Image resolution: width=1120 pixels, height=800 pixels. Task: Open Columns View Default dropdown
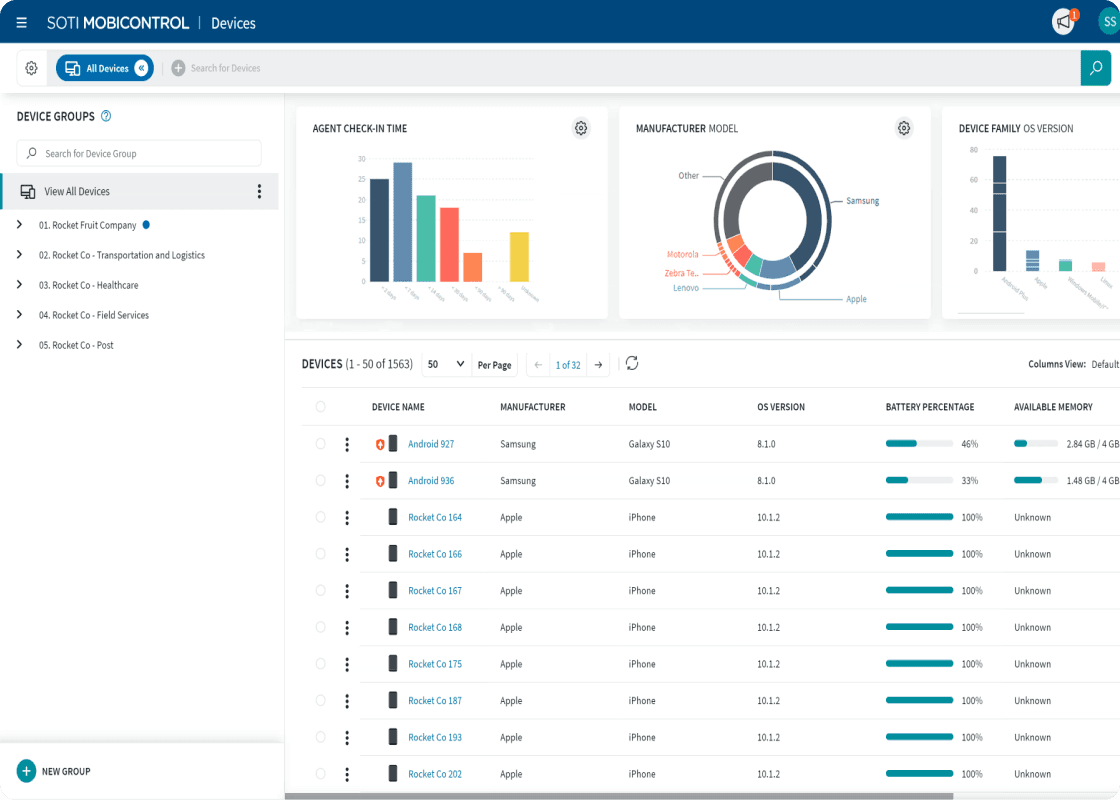(x=1105, y=364)
